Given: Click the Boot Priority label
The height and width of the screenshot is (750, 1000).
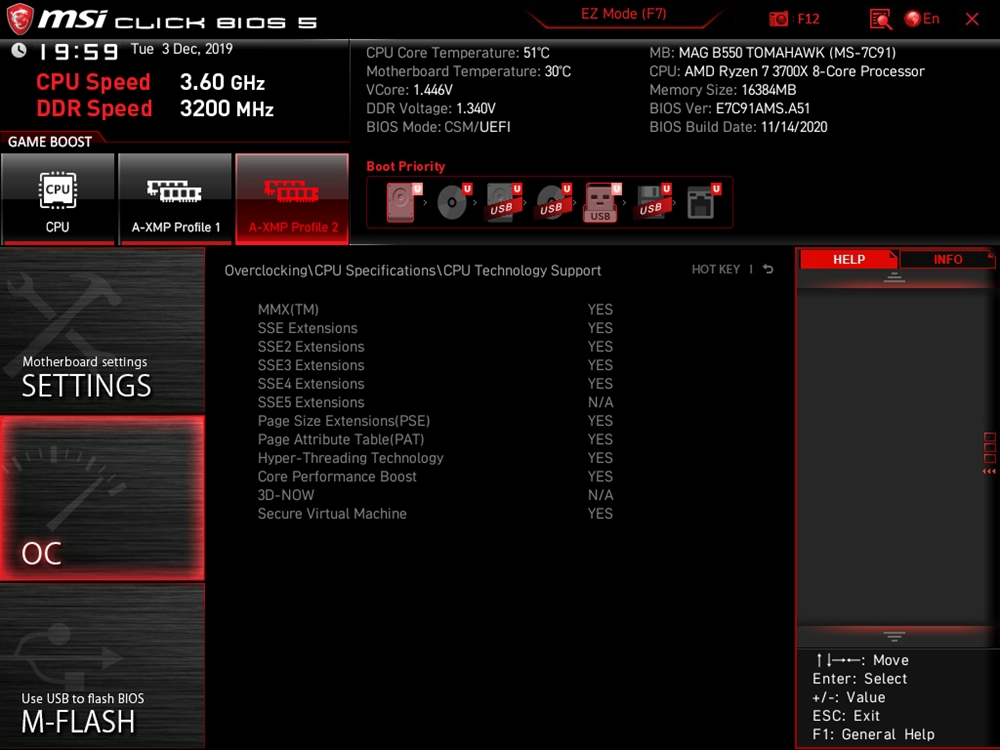Looking at the screenshot, I should click(406, 166).
